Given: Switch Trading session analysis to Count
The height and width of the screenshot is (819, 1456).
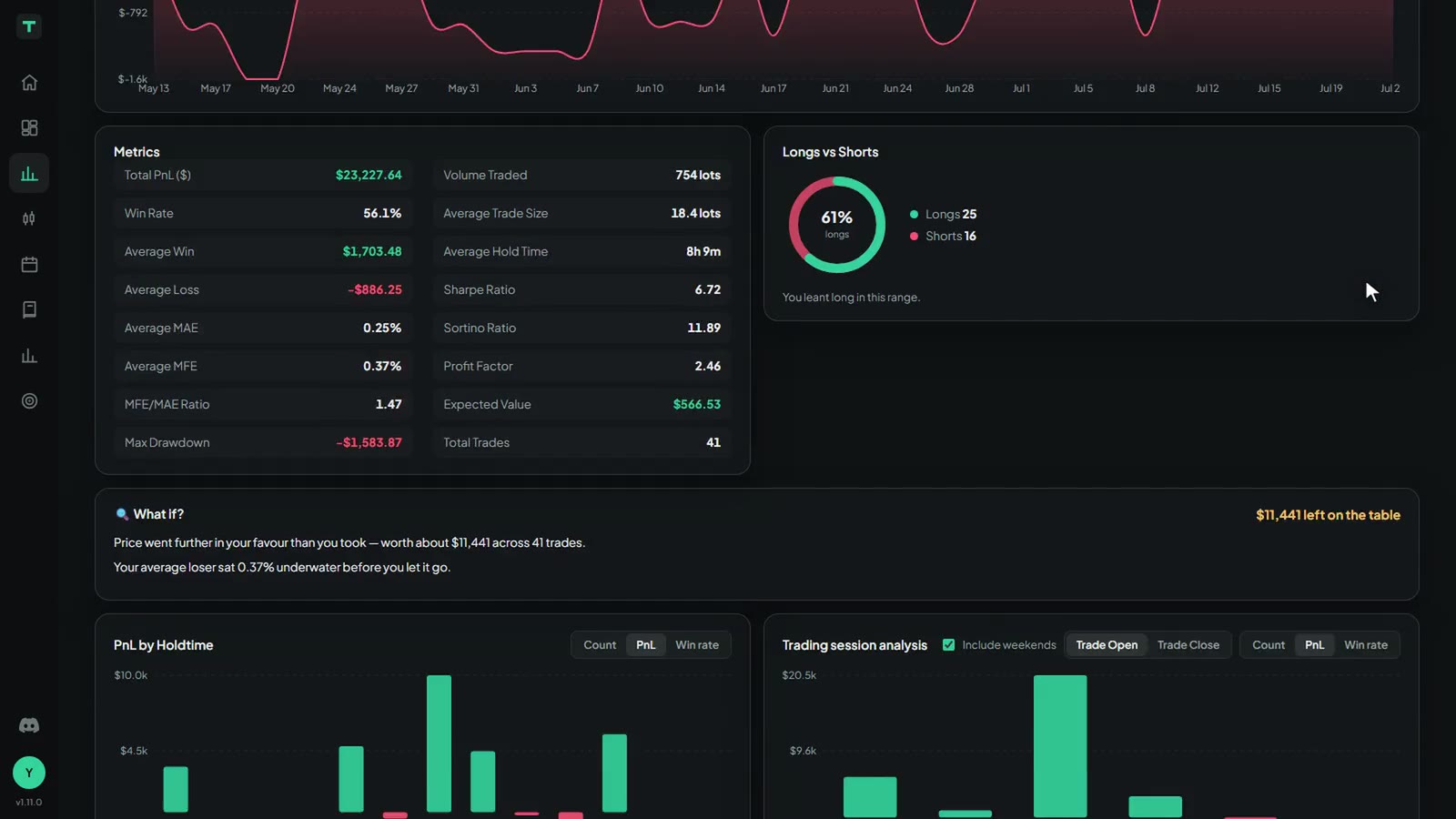Looking at the screenshot, I should (x=1269, y=644).
